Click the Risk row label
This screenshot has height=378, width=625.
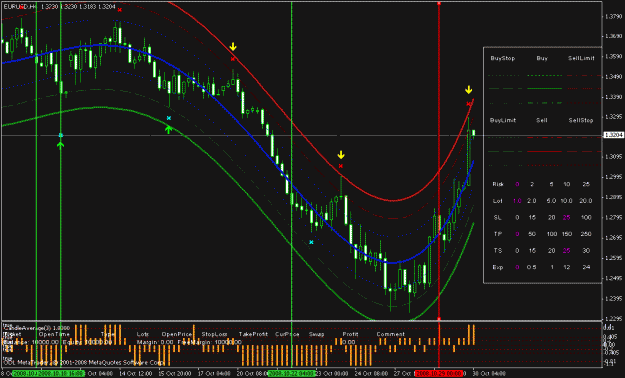point(498,184)
